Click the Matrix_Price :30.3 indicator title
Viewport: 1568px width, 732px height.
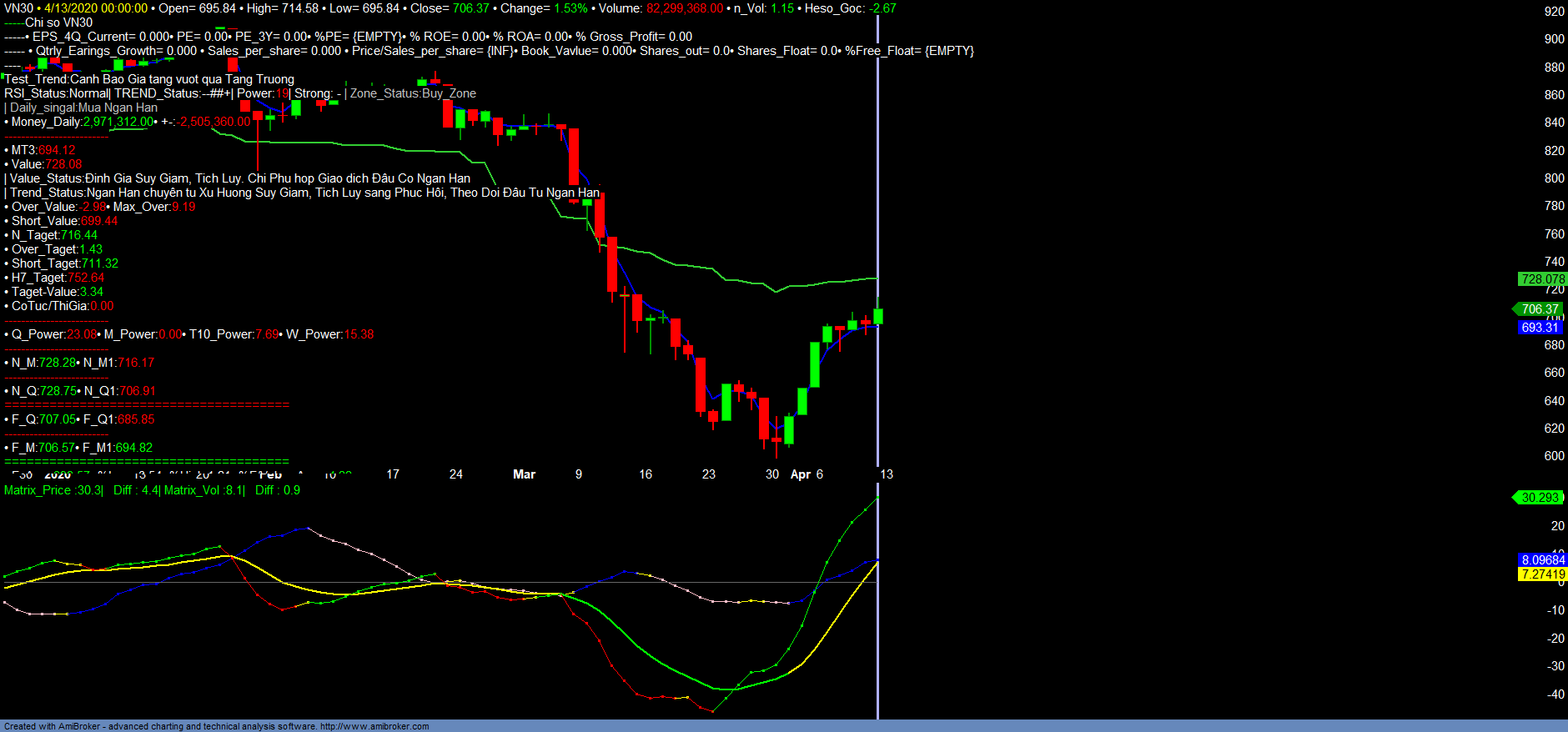[53, 490]
